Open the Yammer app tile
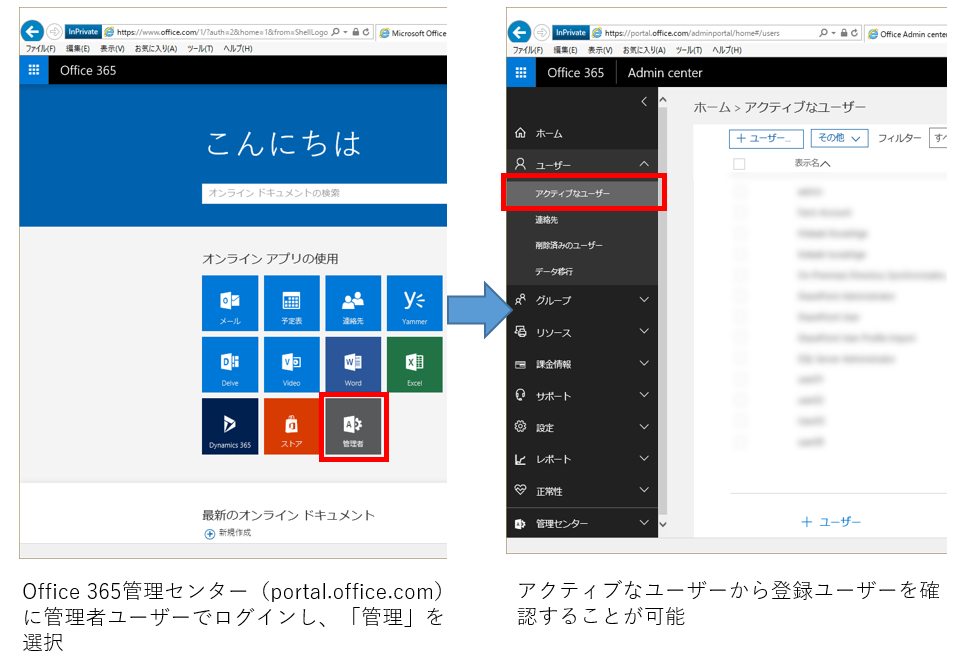The image size is (979, 671). click(415, 303)
